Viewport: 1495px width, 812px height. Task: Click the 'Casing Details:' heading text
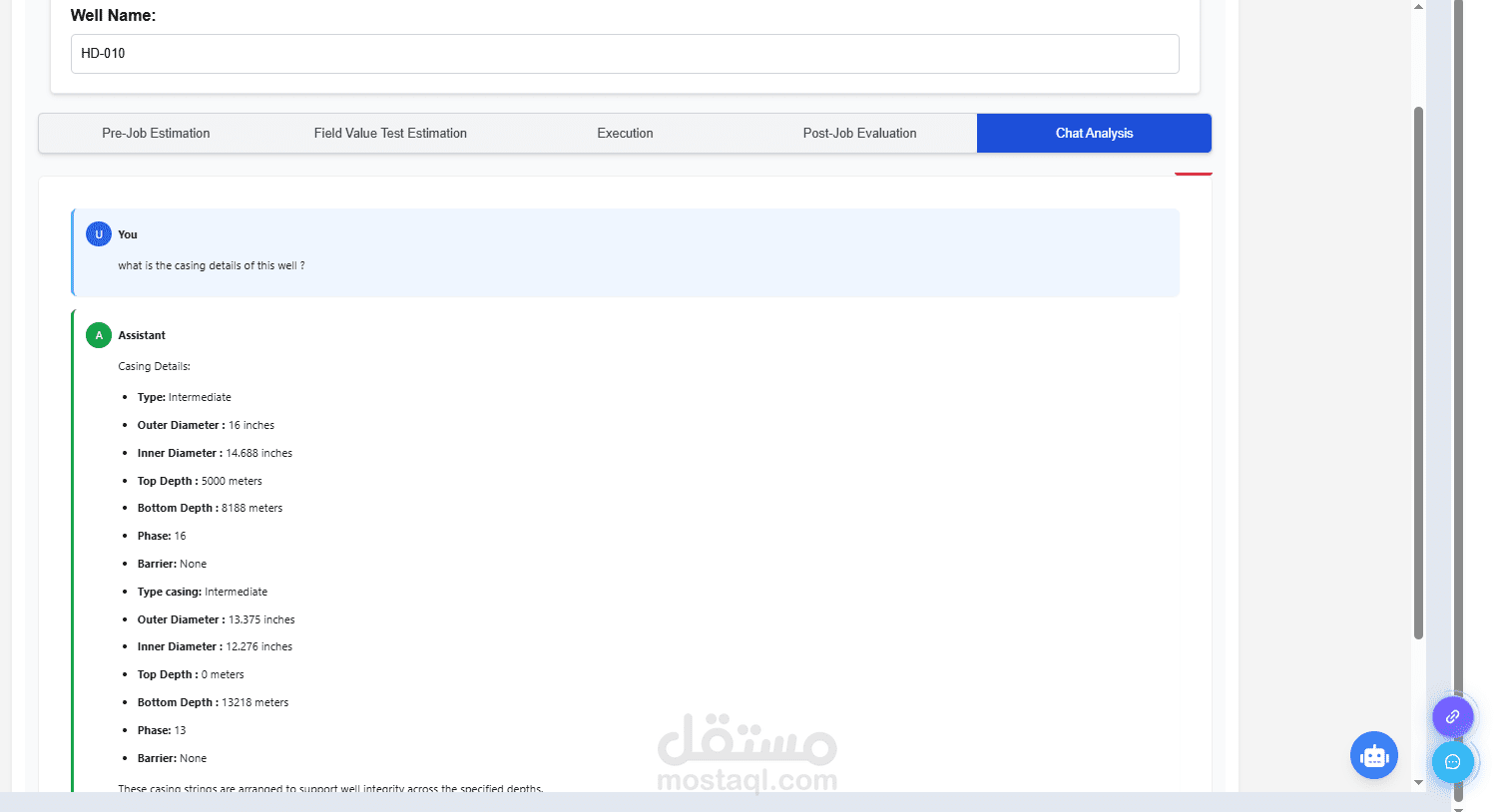pyautogui.click(x=154, y=366)
